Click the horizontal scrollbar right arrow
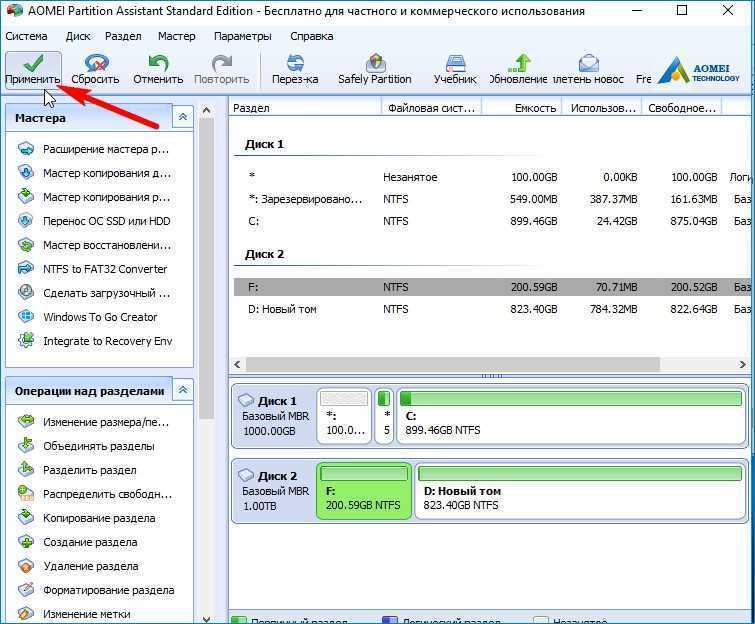The width and height of the screenshot is (755, 624). [x=742, y=364]
